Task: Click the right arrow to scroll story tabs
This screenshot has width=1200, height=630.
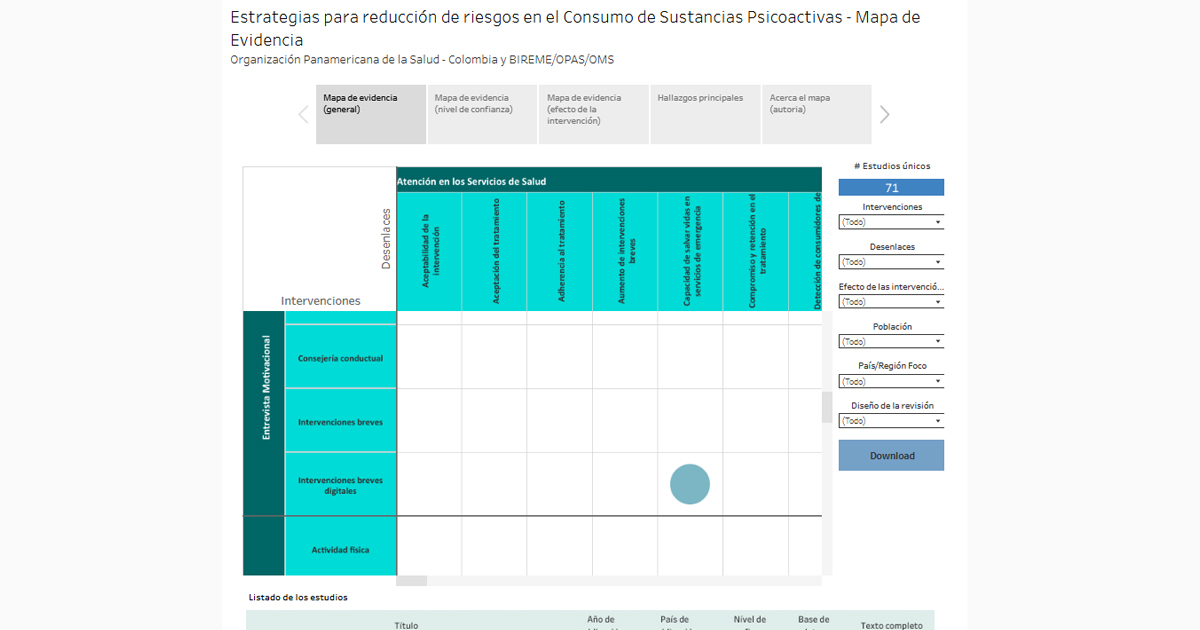Action: [x=884, y=114]
